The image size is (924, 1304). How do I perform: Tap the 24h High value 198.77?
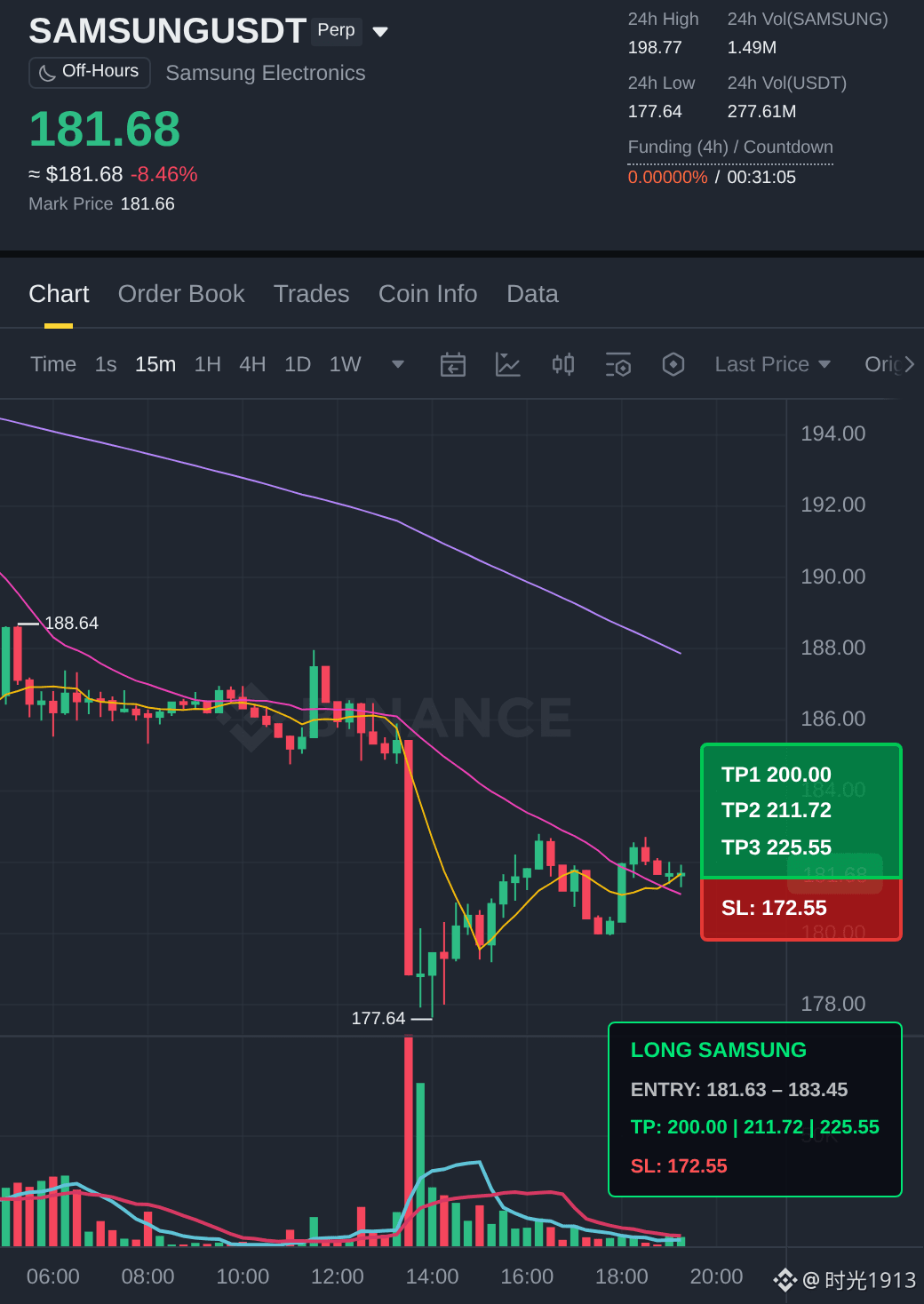[x=655, y=48]
